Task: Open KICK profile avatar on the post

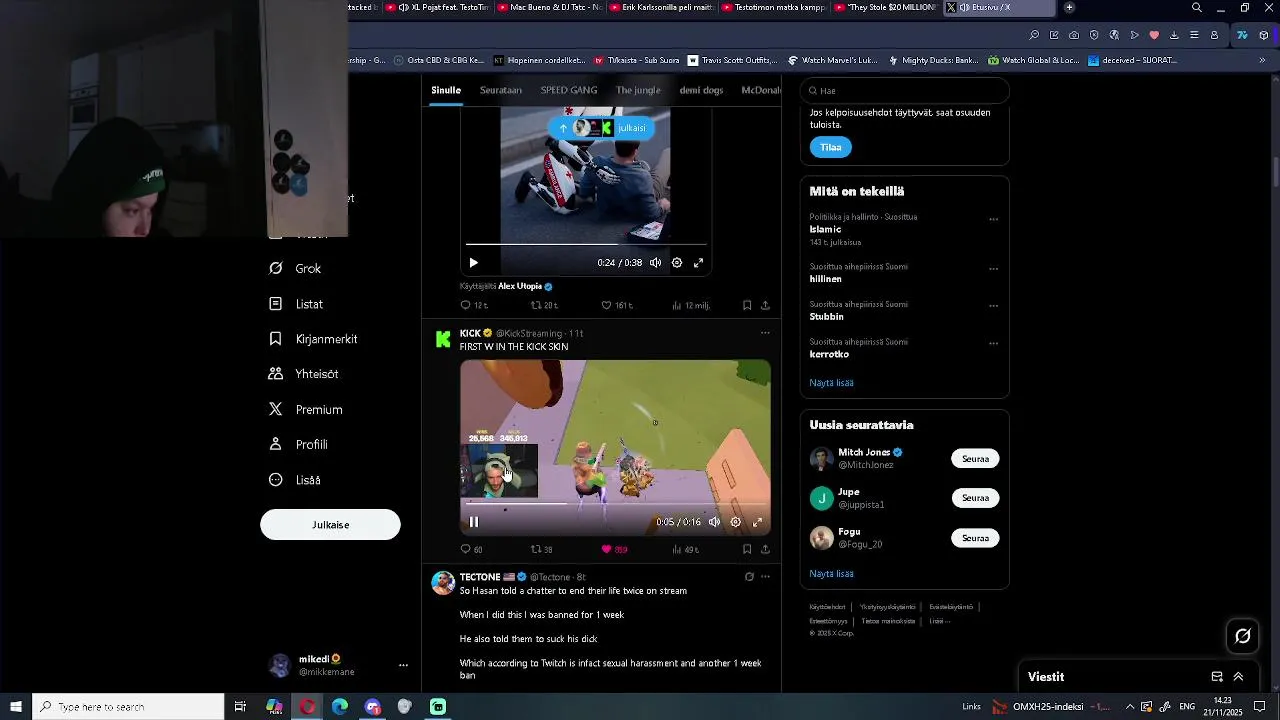Action: click(443, 340)
